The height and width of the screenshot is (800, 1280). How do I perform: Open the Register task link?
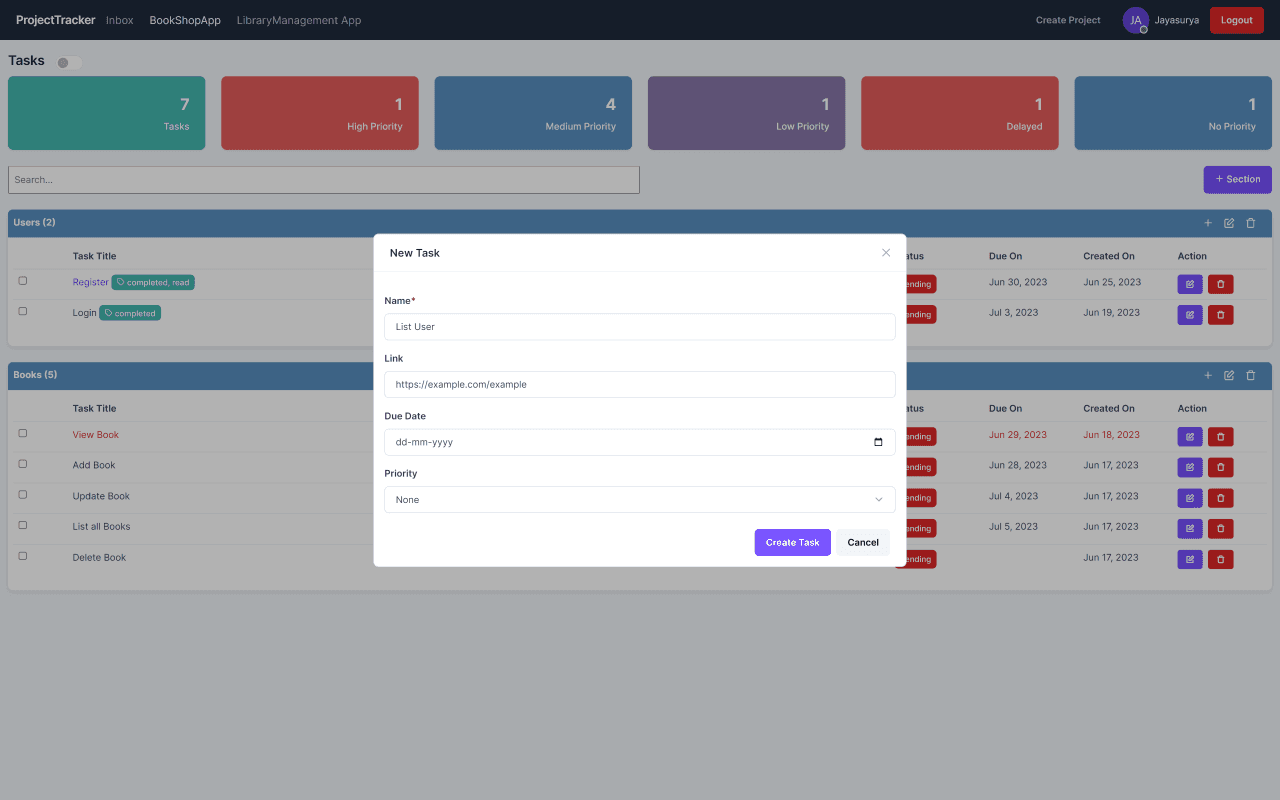(x=90, y=281)
